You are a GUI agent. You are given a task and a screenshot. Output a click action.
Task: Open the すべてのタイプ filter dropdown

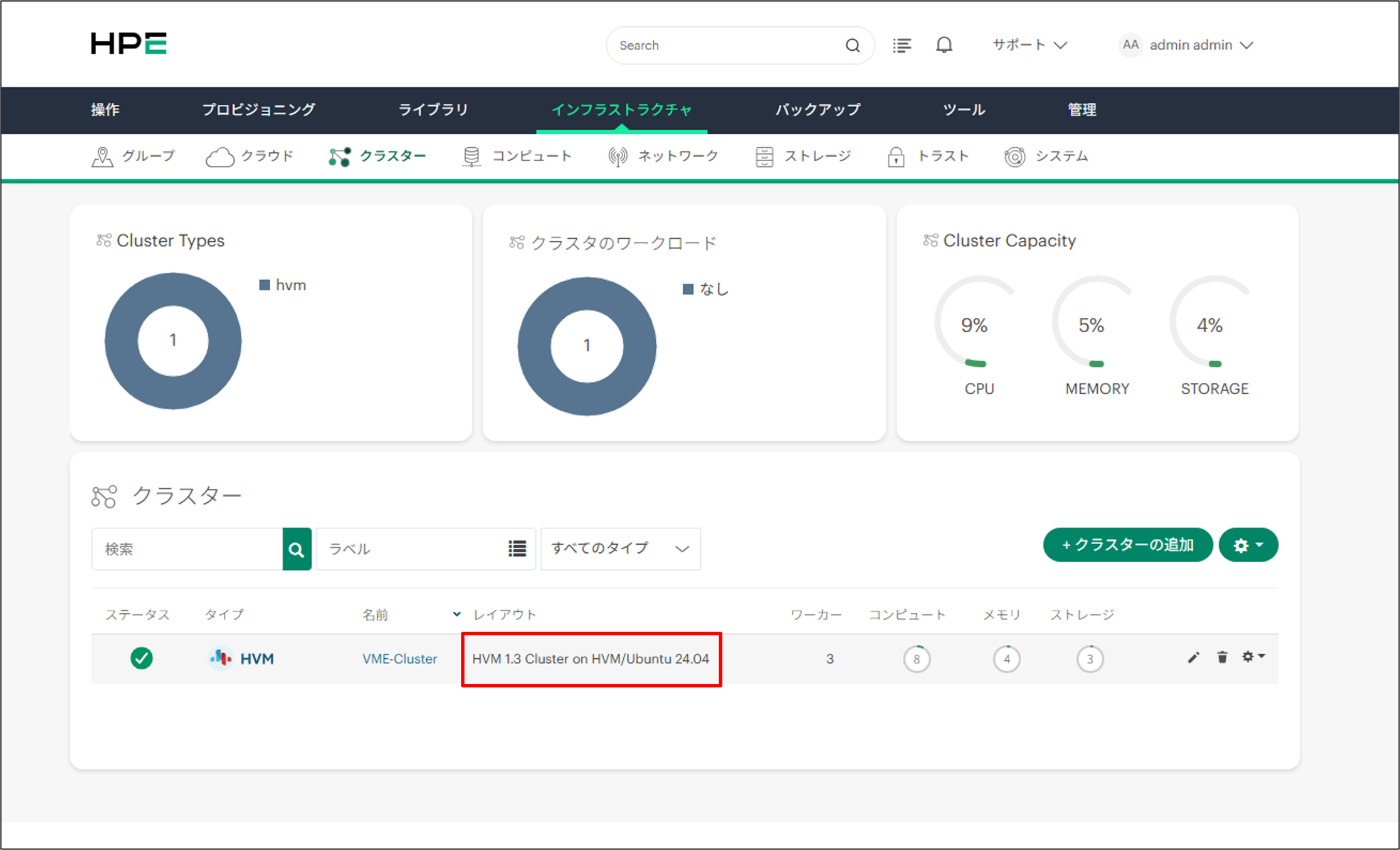tap(621, 549)
